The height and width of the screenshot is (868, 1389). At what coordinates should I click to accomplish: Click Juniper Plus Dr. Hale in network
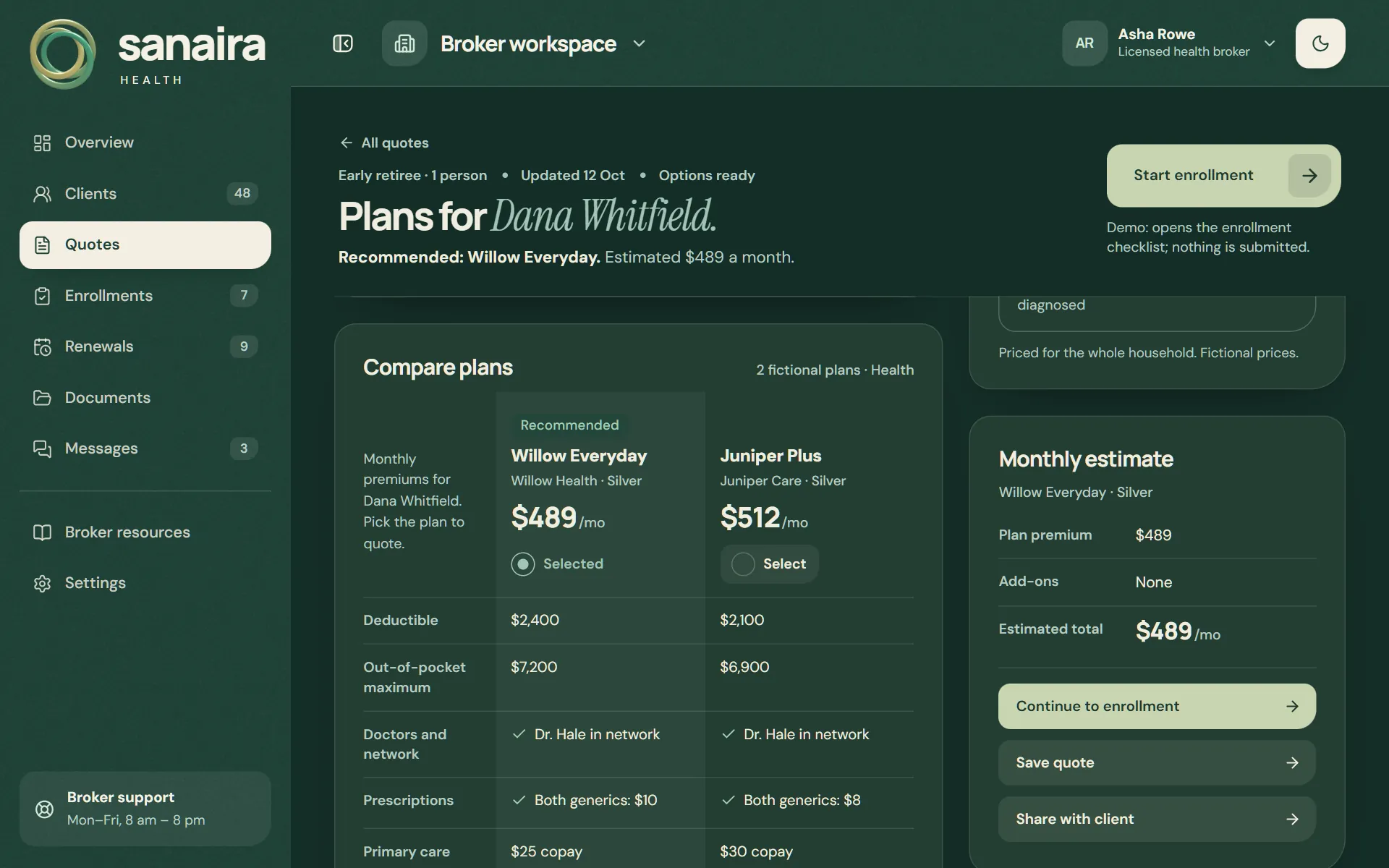(x=796, y=734)
